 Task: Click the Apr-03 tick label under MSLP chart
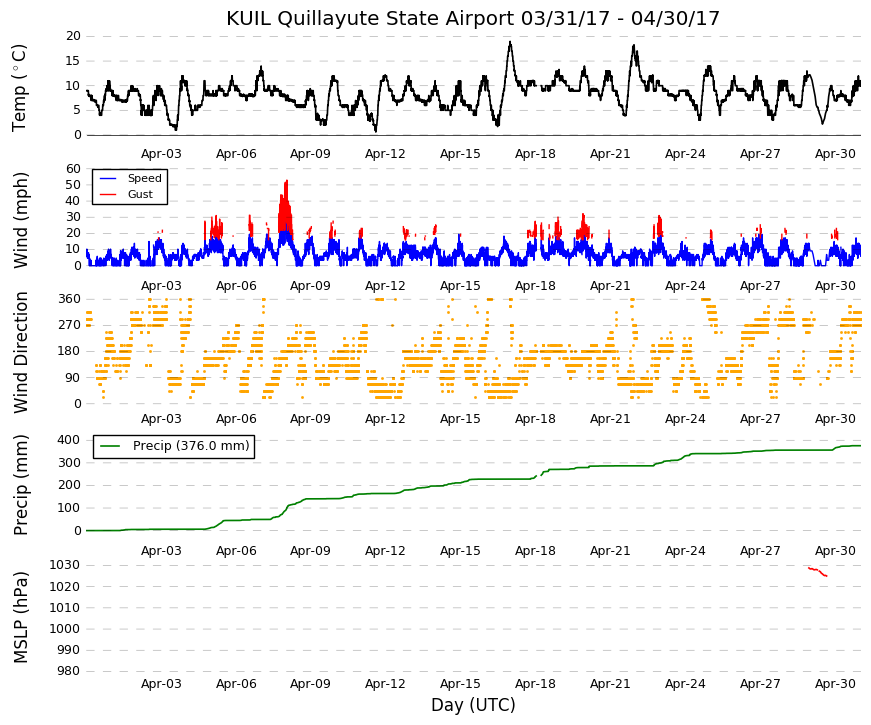point(161,684)
